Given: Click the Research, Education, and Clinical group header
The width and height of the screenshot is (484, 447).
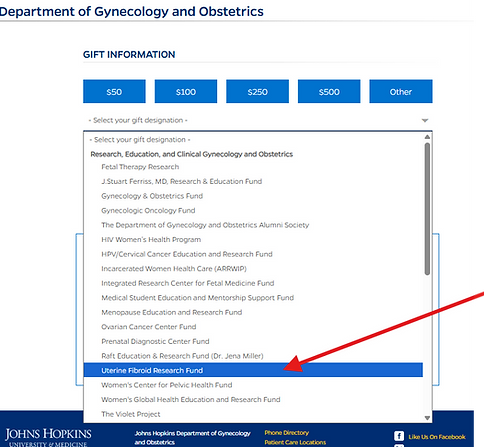Looking at the screenshot, I should coord(192,154).
